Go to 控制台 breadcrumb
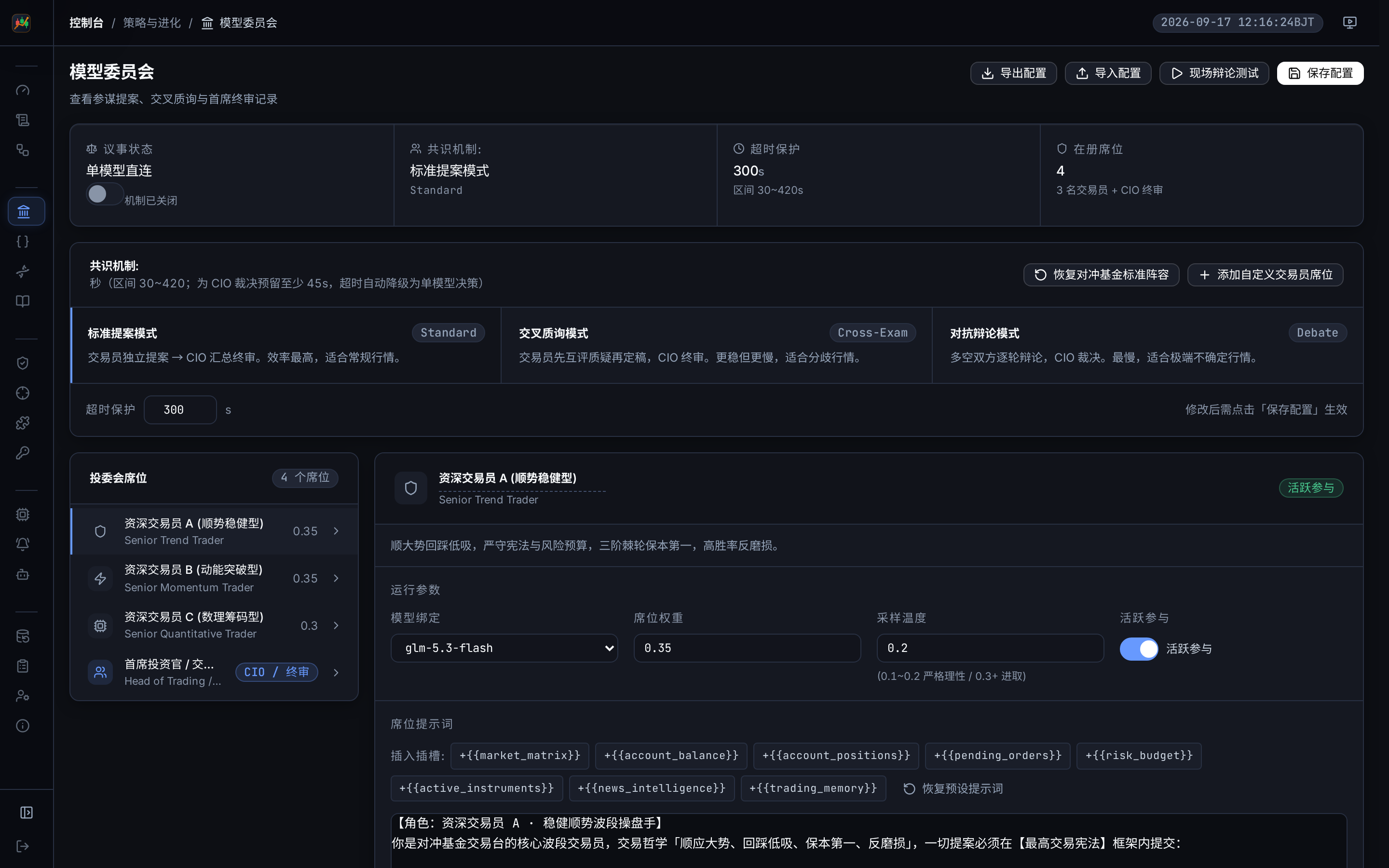The height and width of the screenshot is (868, 1389). tap(86, 23)
